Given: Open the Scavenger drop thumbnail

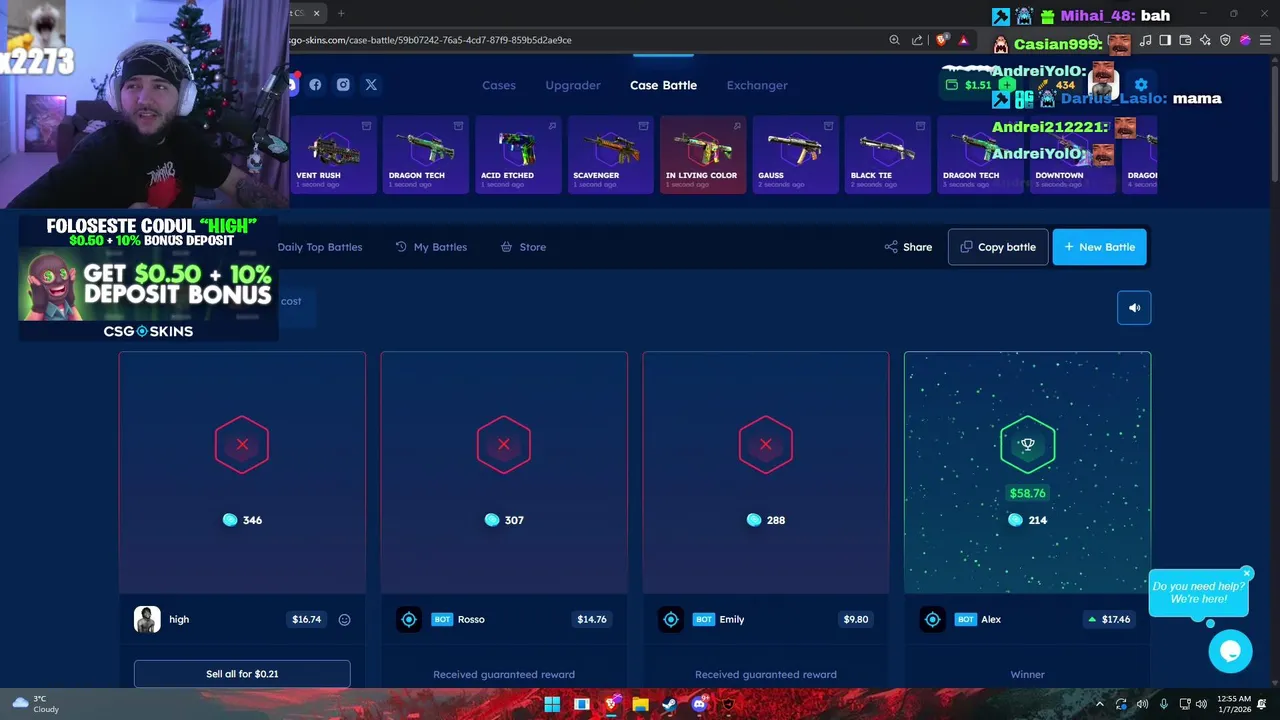Looking at the screenshot, I should [x=610, y=154].
